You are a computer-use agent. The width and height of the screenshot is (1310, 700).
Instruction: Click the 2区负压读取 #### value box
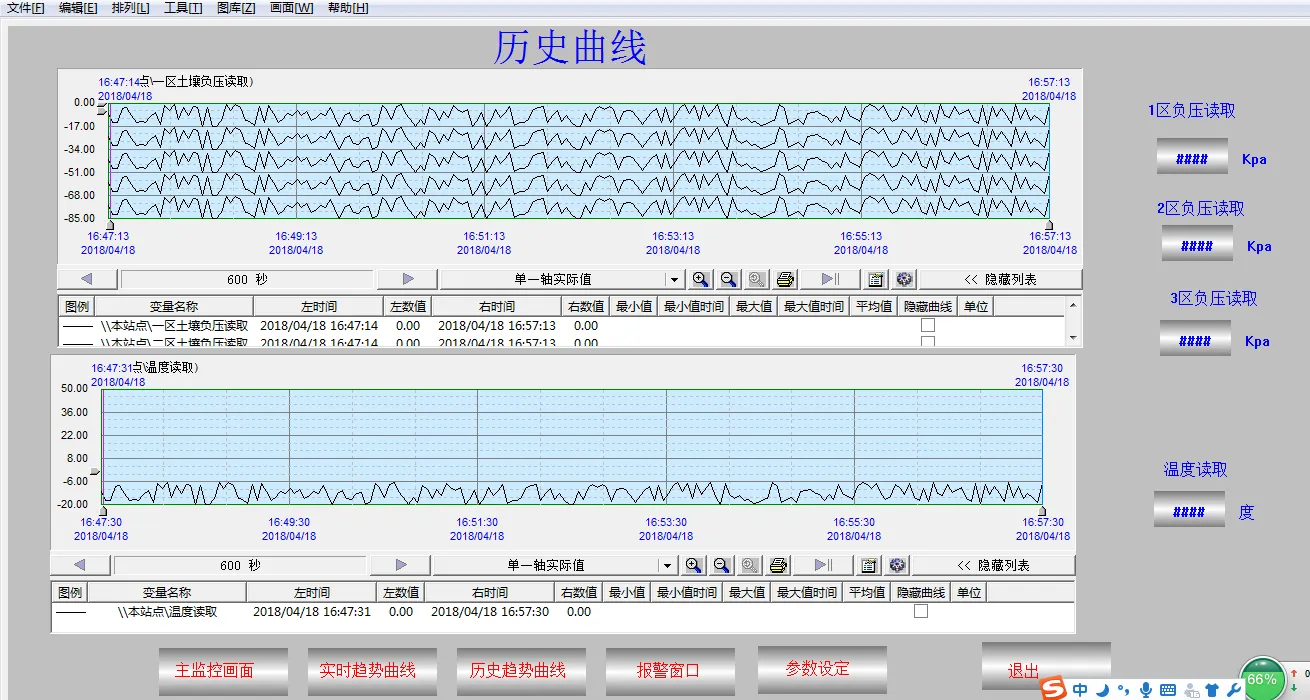click(1197, 245)
